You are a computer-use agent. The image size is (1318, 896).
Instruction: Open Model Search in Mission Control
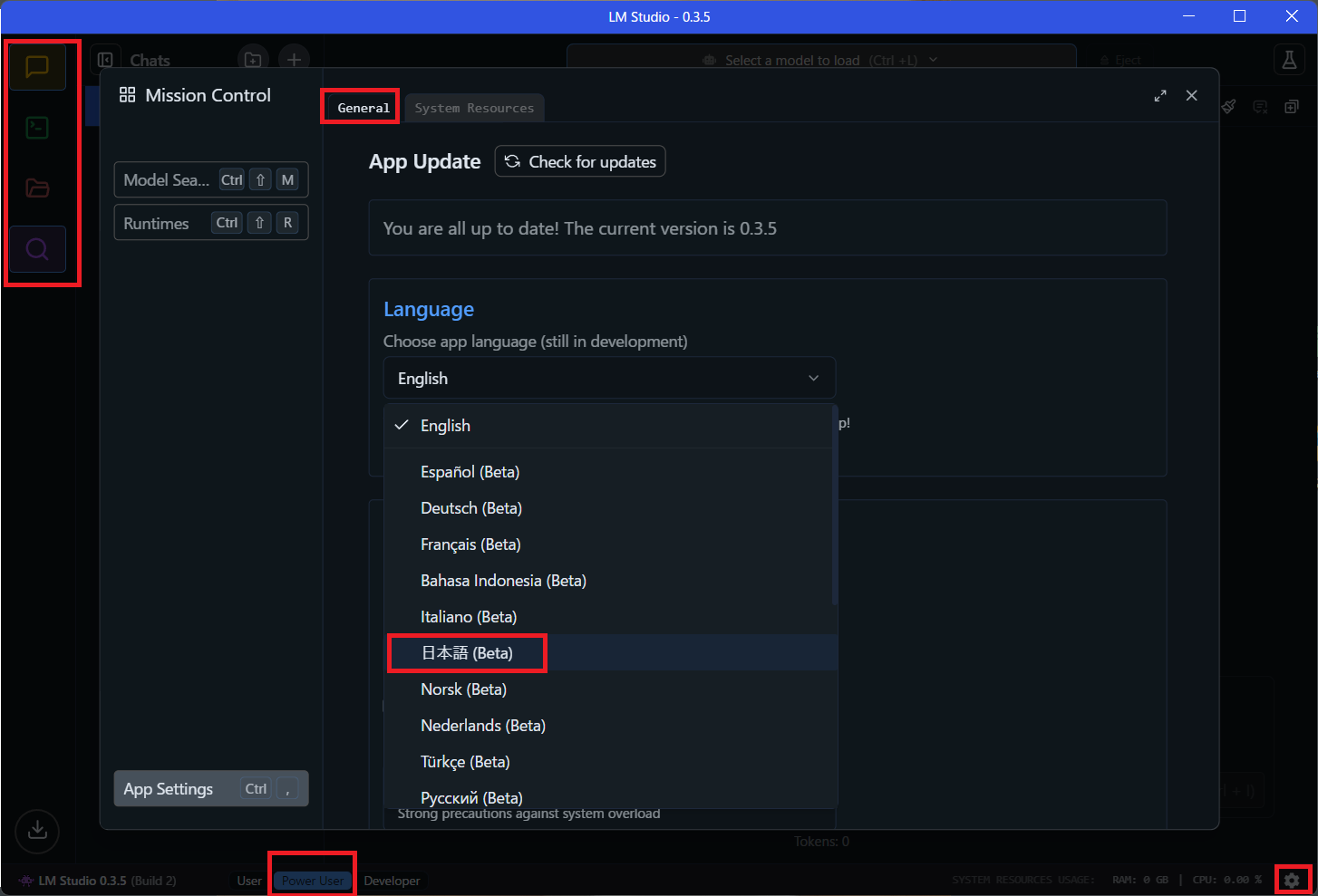click(x=211, y=179)
